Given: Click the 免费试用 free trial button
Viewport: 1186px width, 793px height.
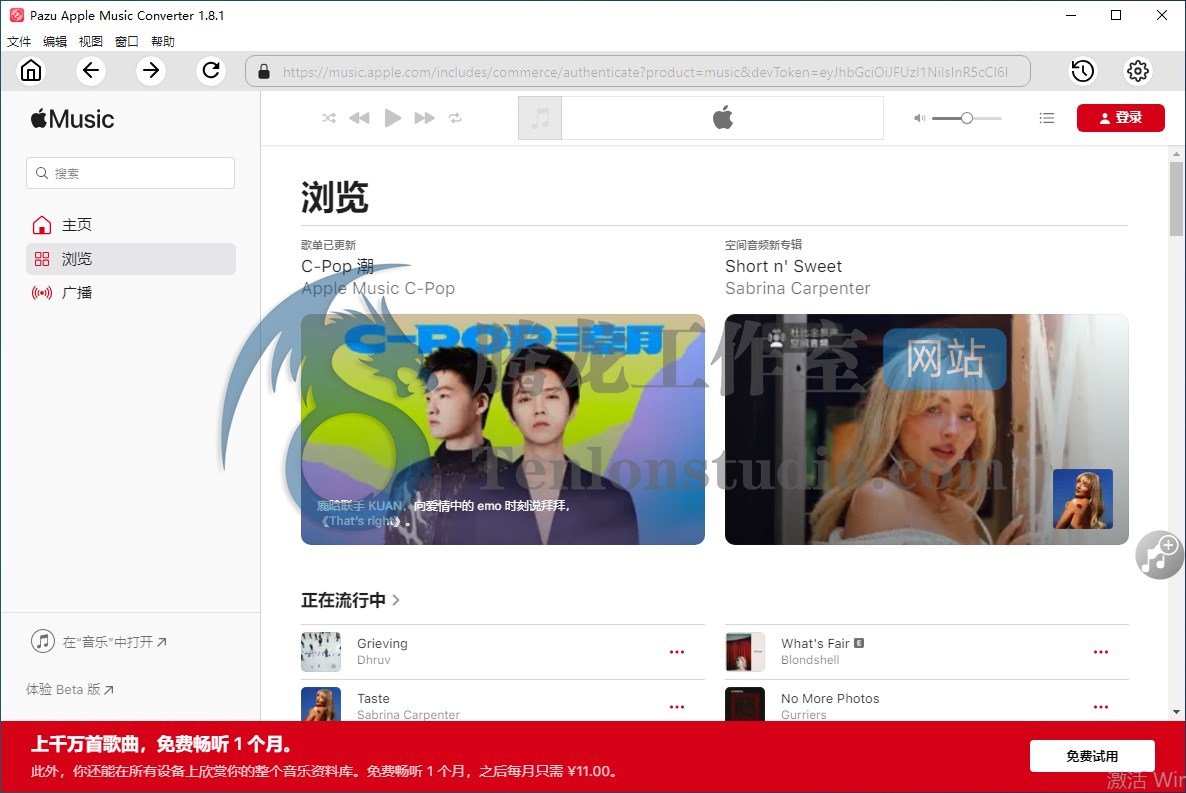Looking at the screenshot, I should coord(1092,756).
